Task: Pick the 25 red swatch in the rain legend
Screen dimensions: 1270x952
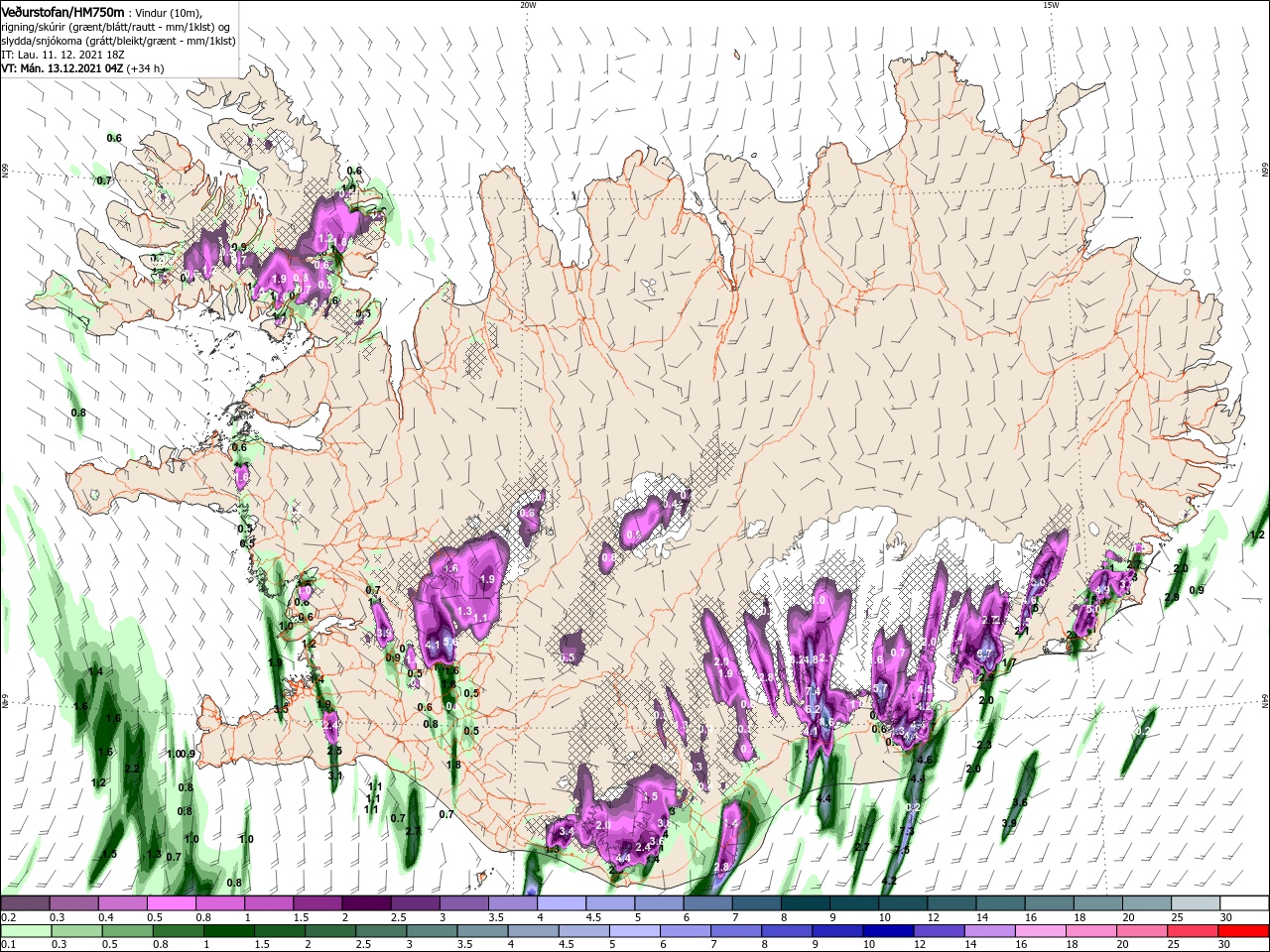Action: click(x=1193, y=931)
